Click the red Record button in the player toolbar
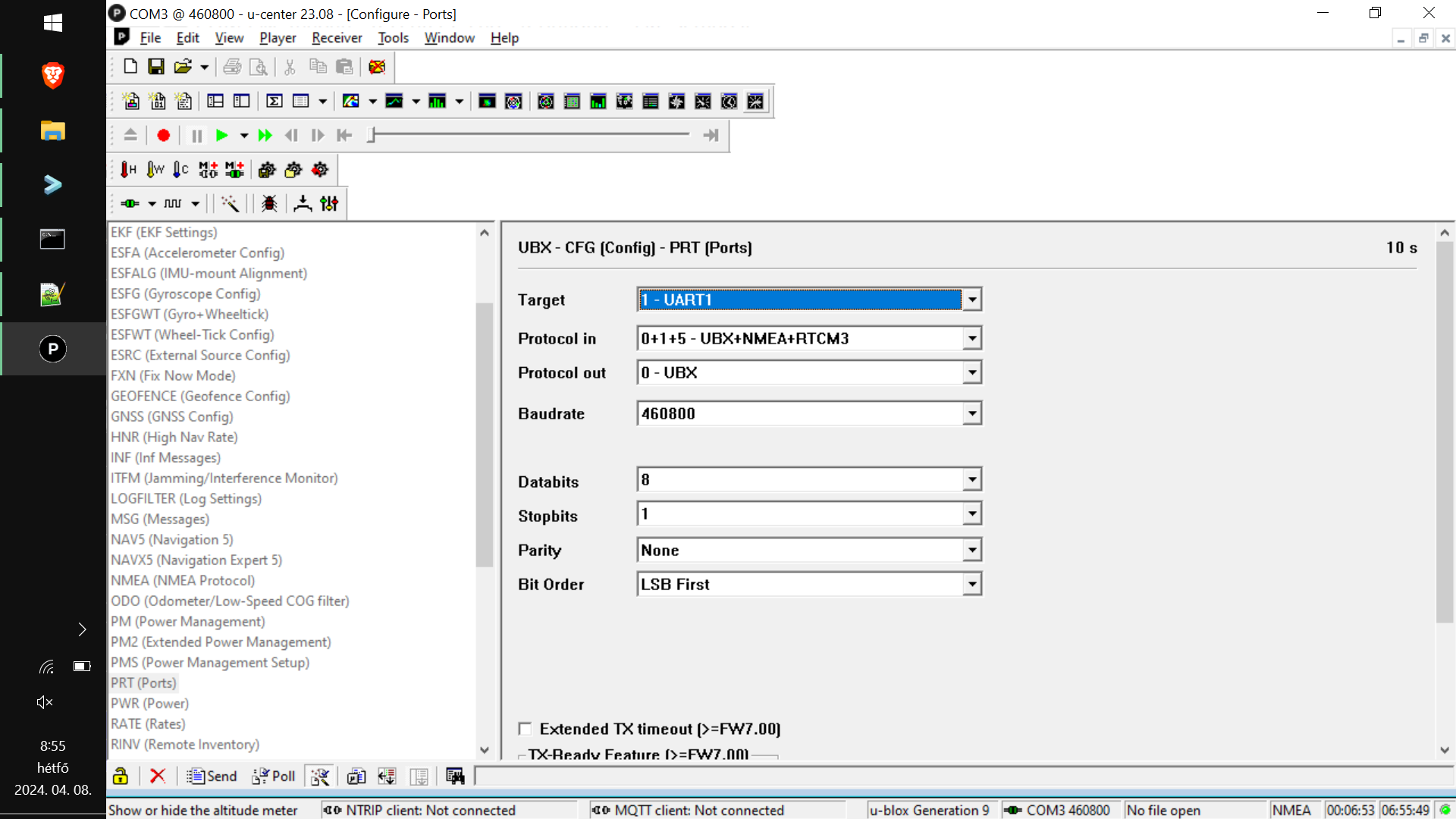The image size is (1456, 819). click(x=163, y=135)
